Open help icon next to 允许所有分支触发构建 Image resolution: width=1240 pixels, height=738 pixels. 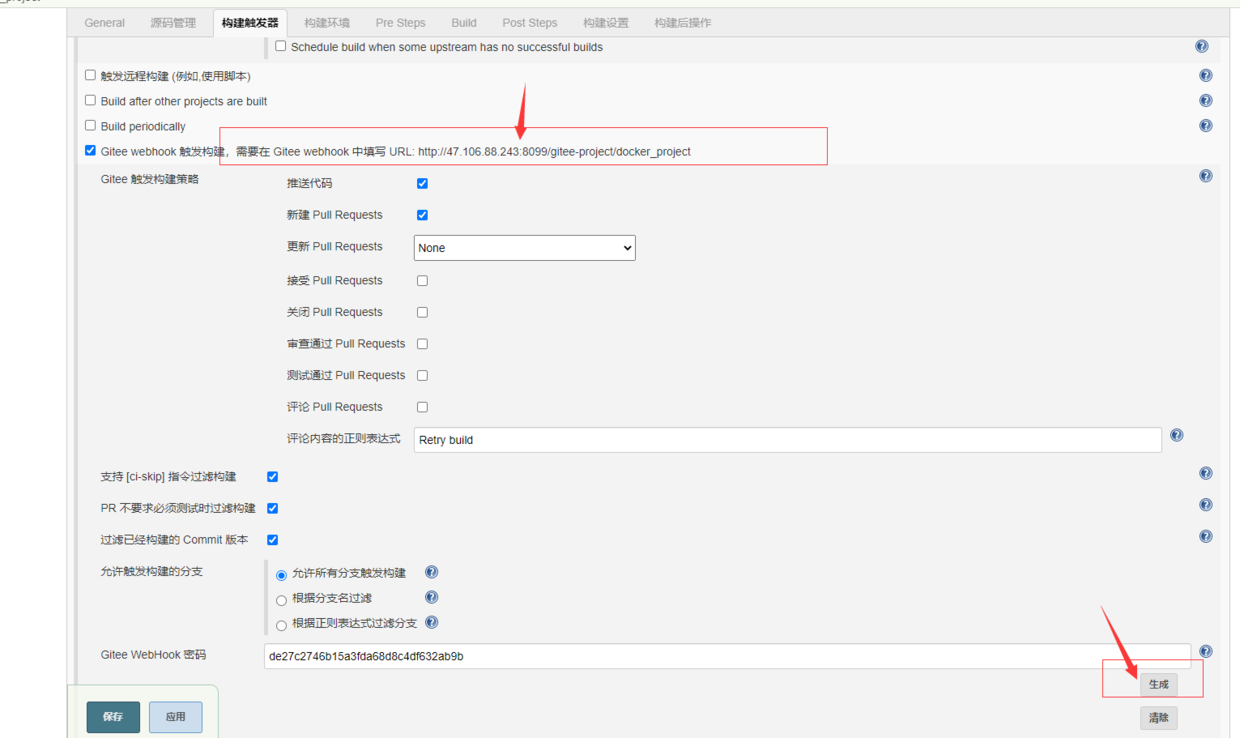[x=432, y=572]
